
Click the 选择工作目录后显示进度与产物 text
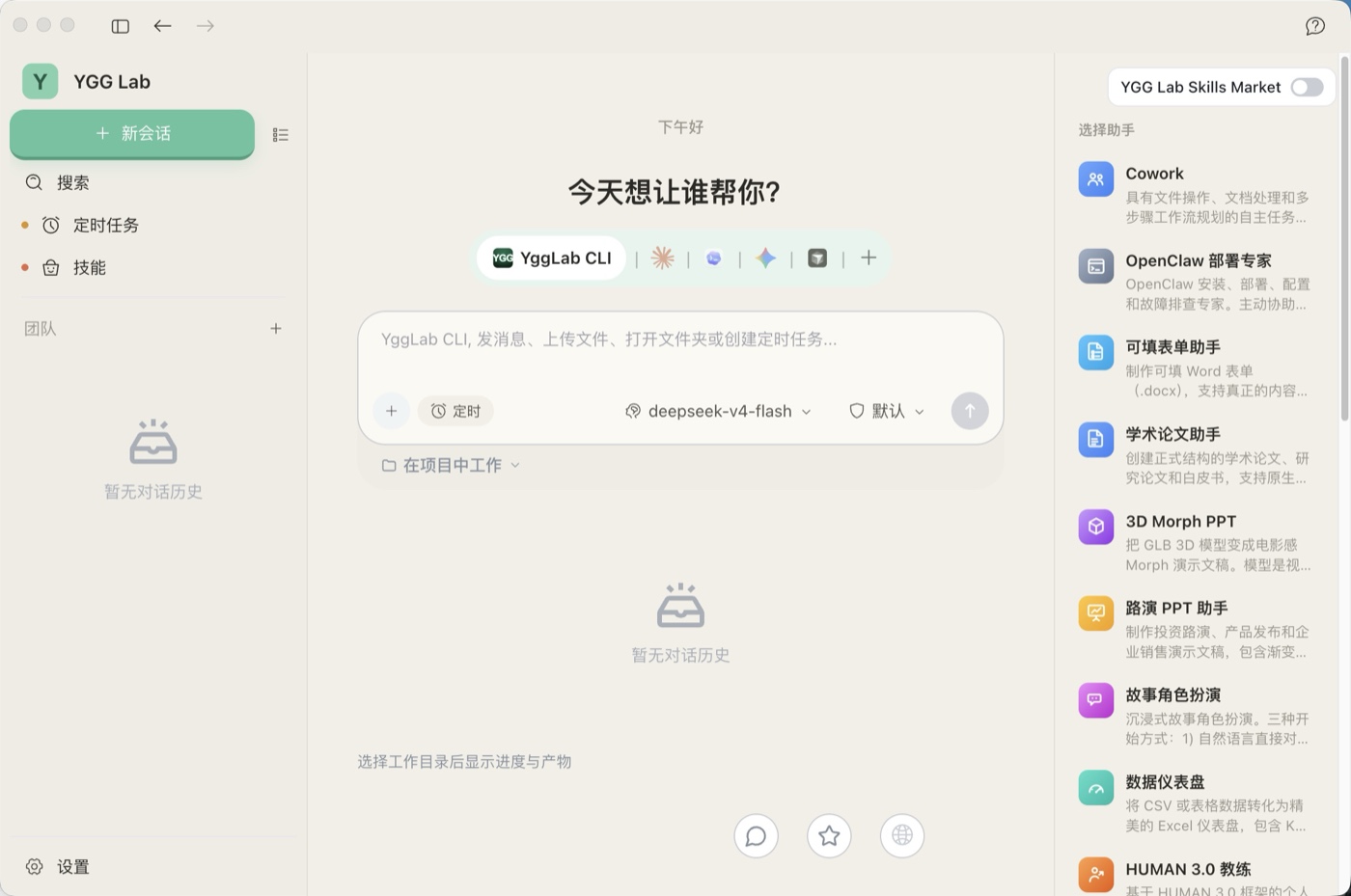(x=464, y=762)
